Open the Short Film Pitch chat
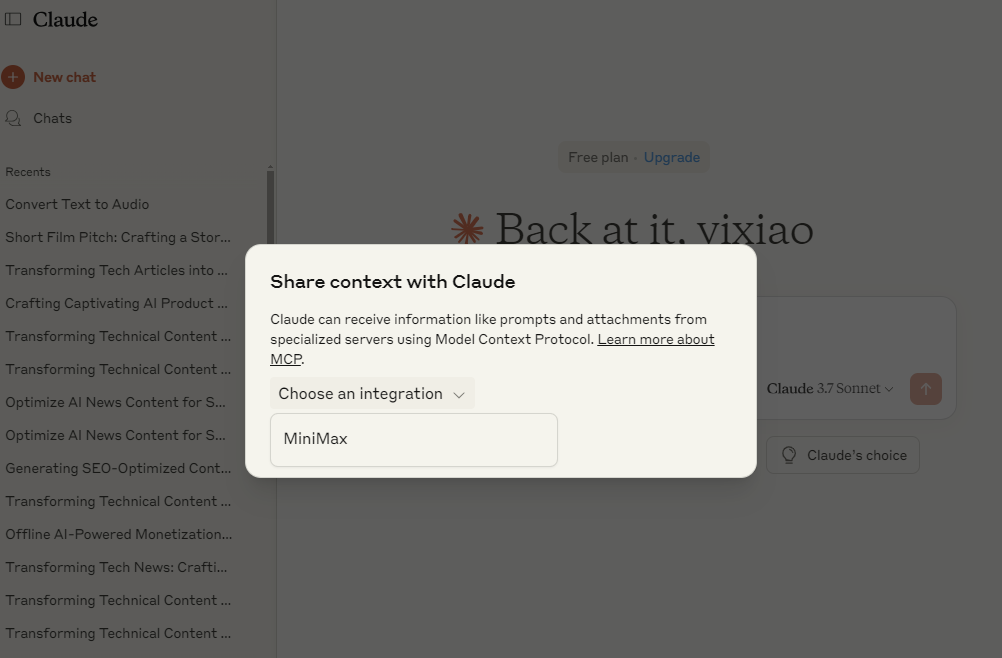 (118, 237)
